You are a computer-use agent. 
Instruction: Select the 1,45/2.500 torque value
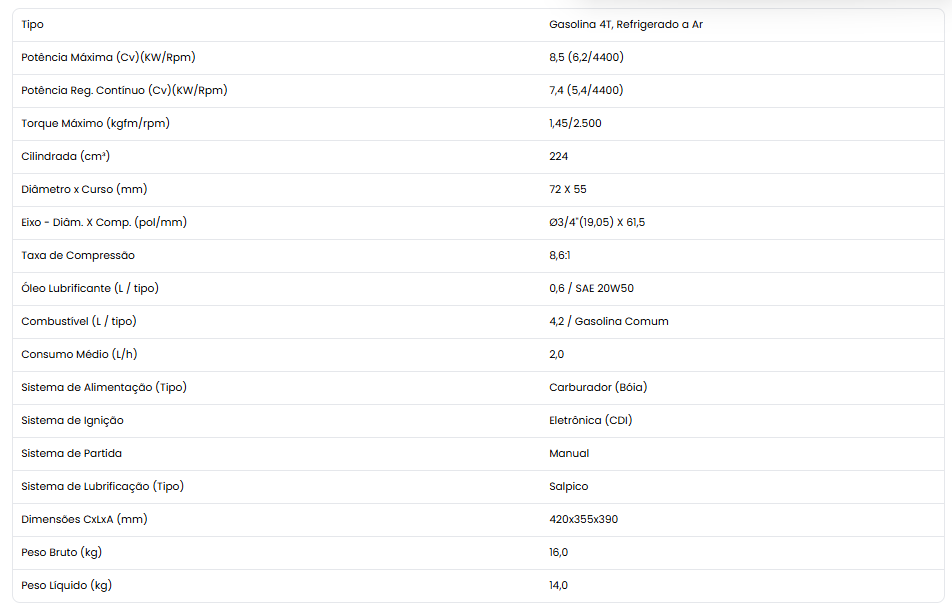(x=575, y=123)
